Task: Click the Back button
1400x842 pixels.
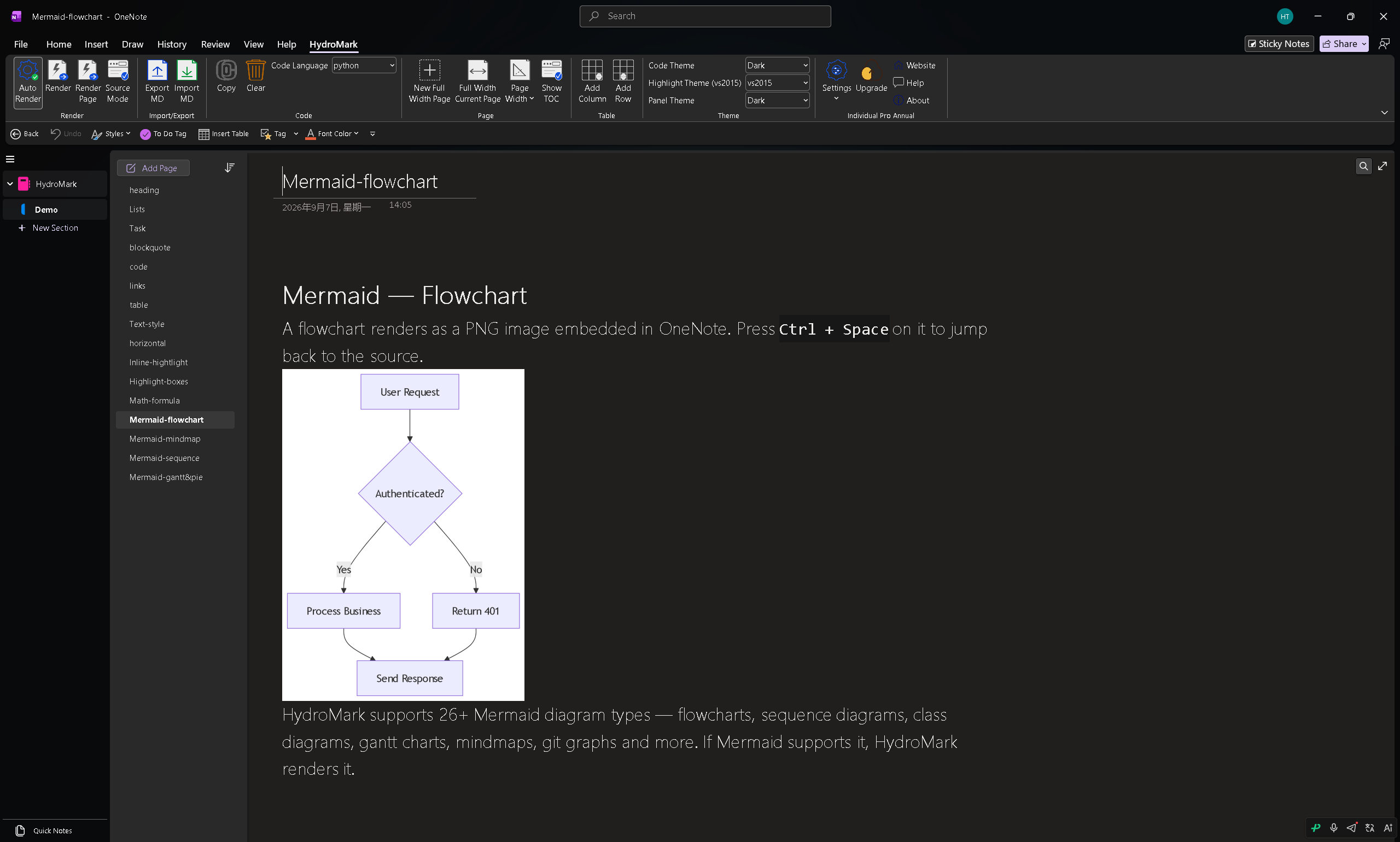Action: pos(25,134)
